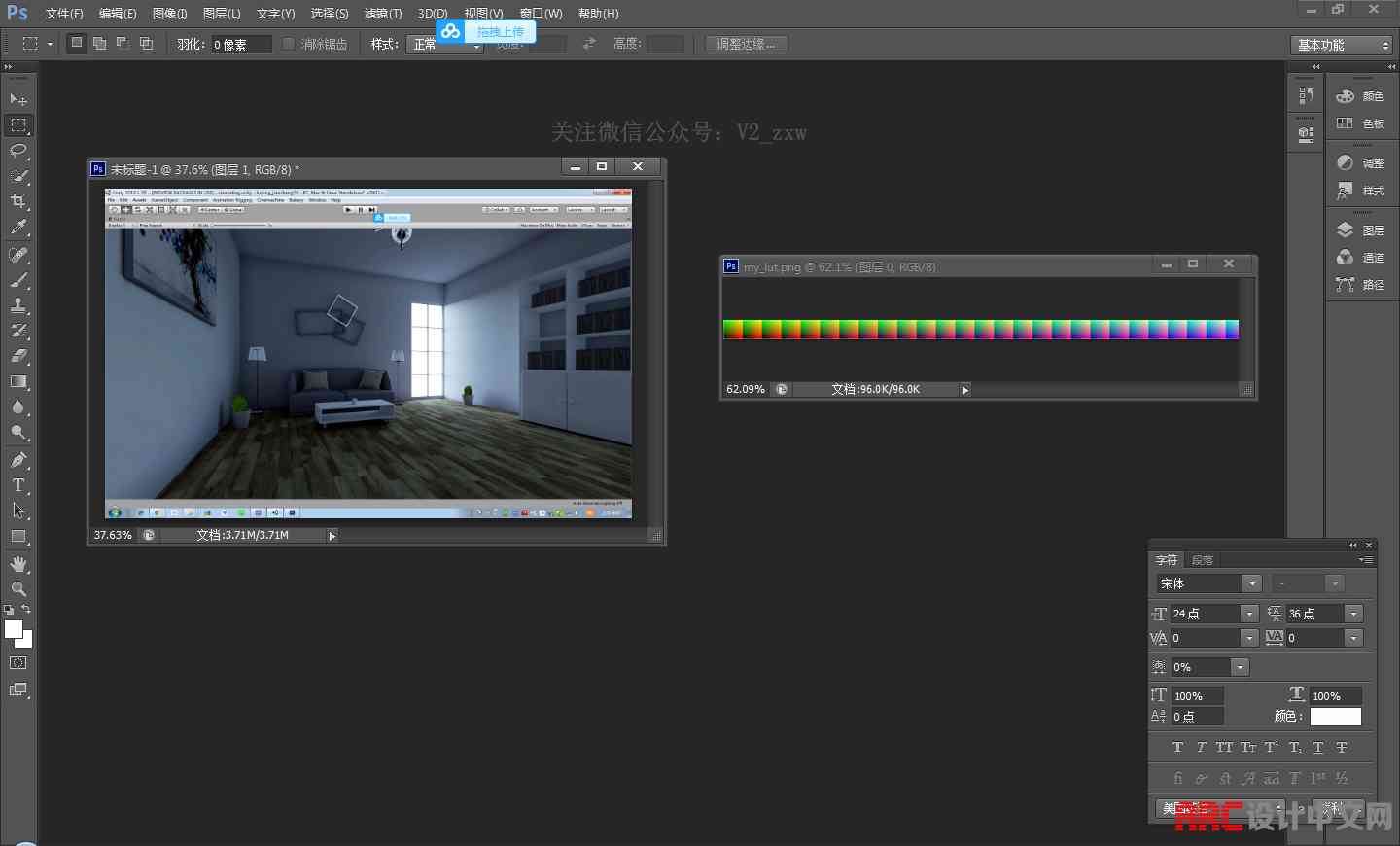Expand the 基本功能 workspace dropdown

(x=1344, y=45)
